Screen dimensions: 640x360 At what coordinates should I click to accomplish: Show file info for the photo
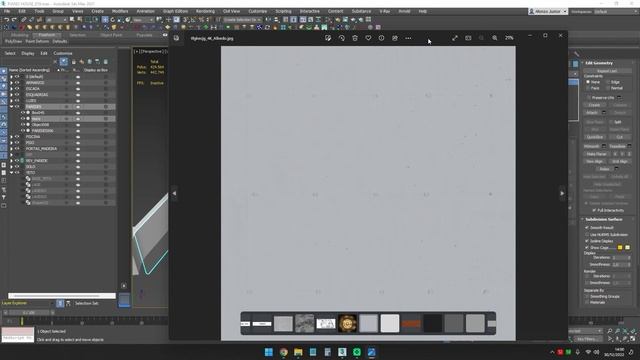(381, 38)
